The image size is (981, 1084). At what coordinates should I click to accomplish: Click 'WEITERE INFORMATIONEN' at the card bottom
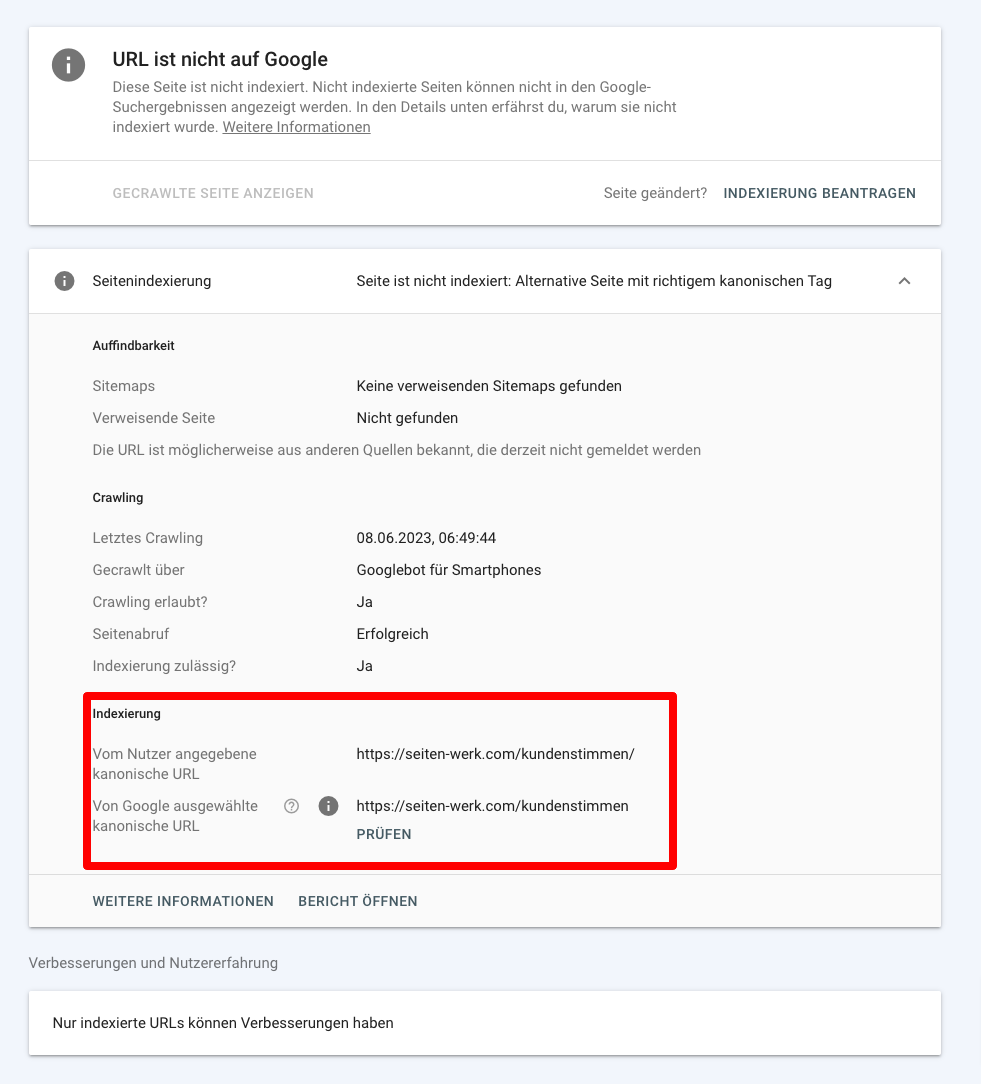(x=183, y=901)
